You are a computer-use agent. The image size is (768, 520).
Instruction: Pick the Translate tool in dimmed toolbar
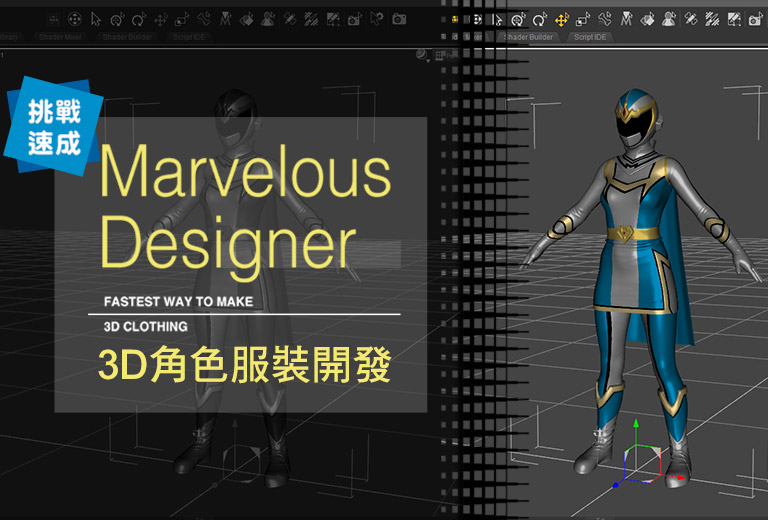pyautogui.click(x=160, y=20)
